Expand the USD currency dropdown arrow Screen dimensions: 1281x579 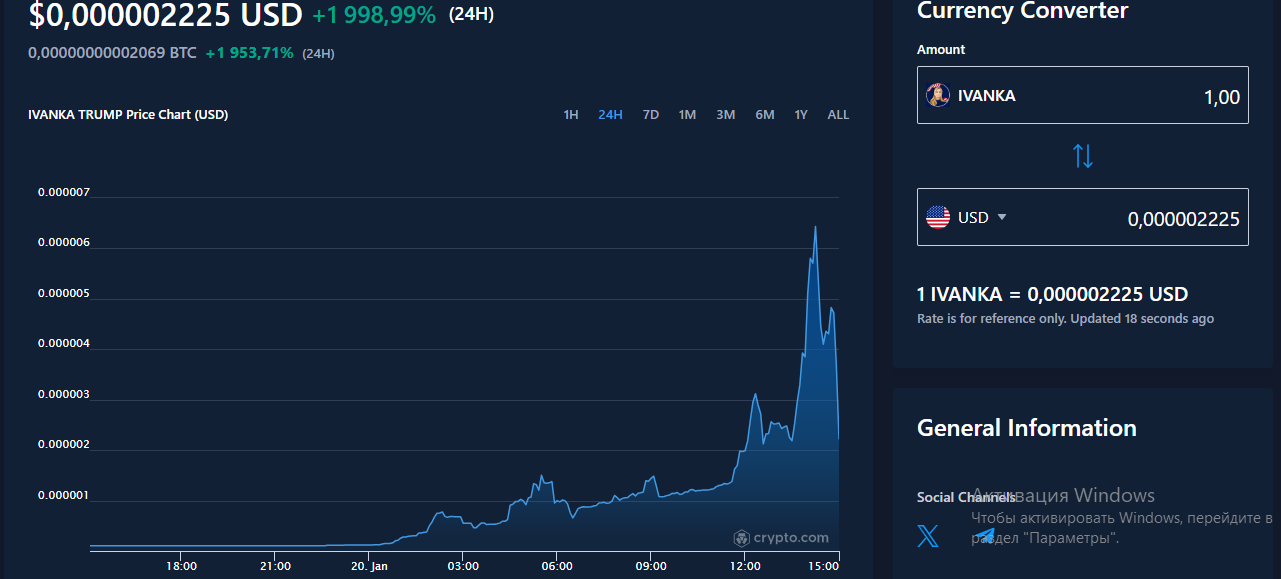click(1002, 217)
